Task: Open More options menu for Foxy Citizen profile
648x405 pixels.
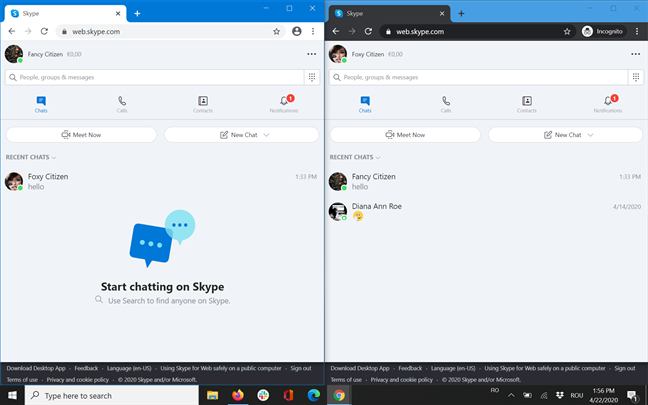Action: click(x=636, y=54)
